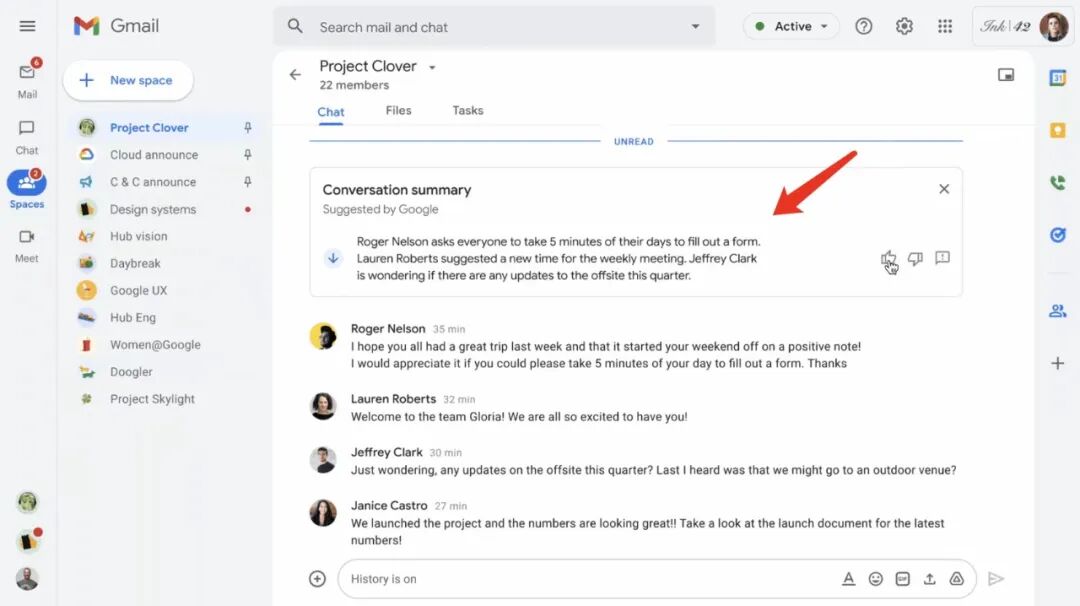The width and height of the screenshot is (1080, 606).
Task: Give thumbs down to the summary
Action: 915,259
